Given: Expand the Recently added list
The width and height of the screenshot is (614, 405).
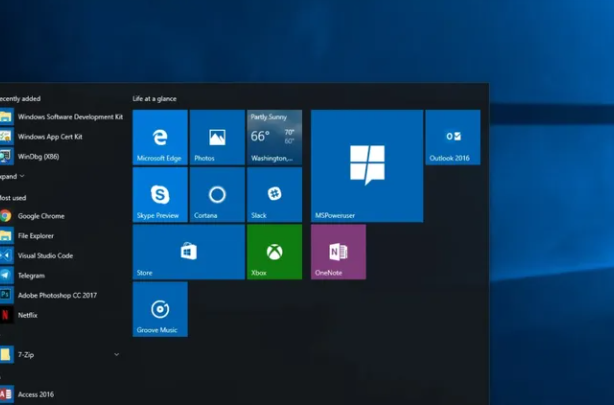Looking at the screenshot, I should [x=12, y=176].
